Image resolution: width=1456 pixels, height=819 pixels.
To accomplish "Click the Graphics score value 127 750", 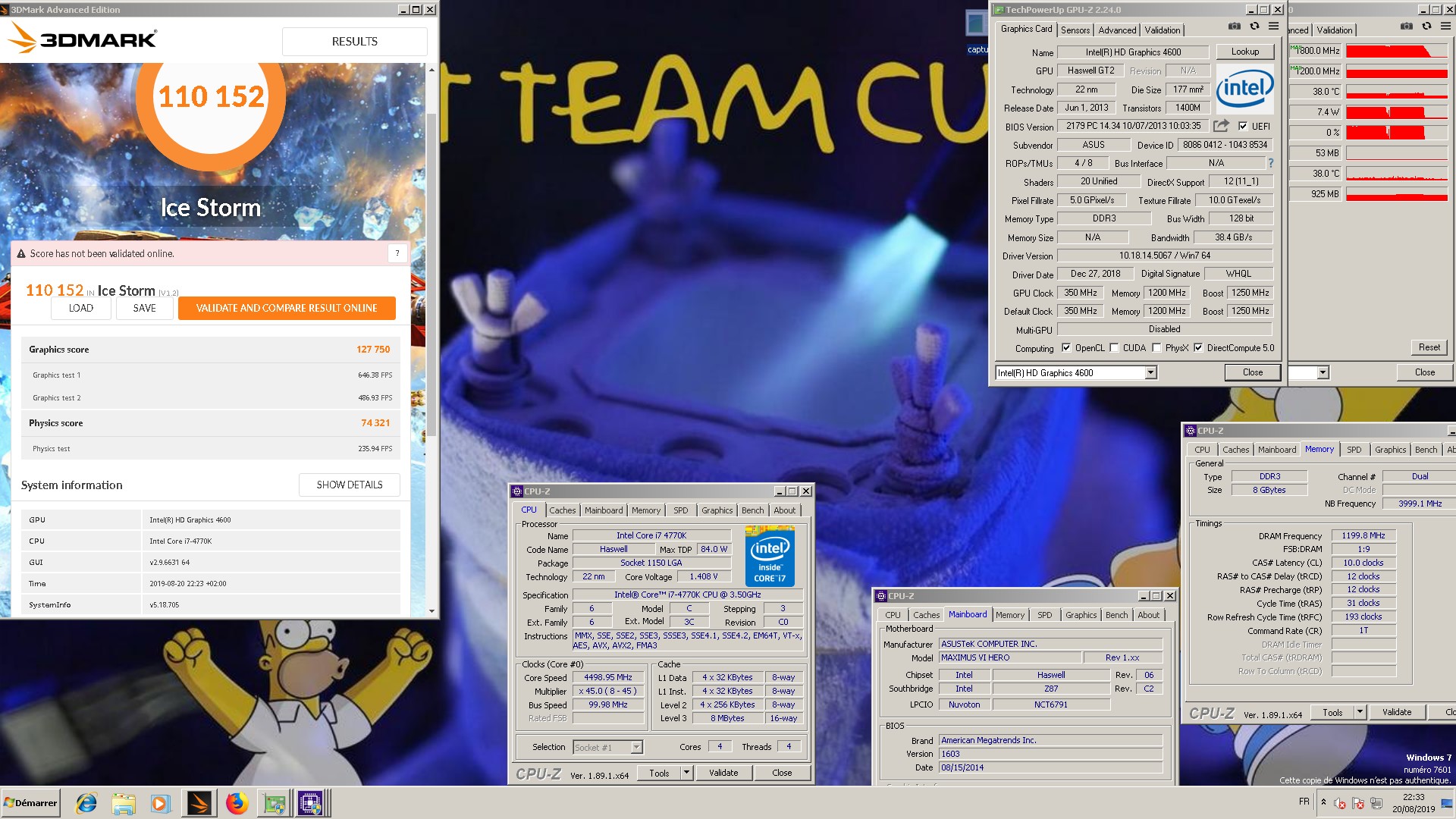I will click(373, 350).
